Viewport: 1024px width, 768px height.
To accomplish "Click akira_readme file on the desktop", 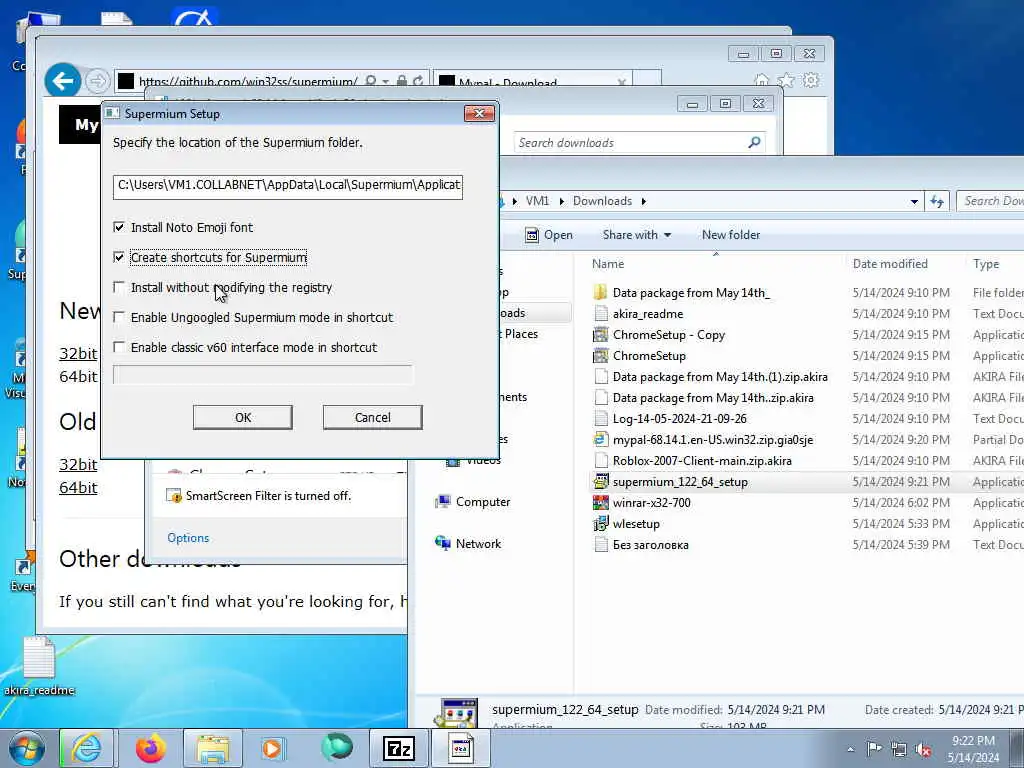I will 39,666.
